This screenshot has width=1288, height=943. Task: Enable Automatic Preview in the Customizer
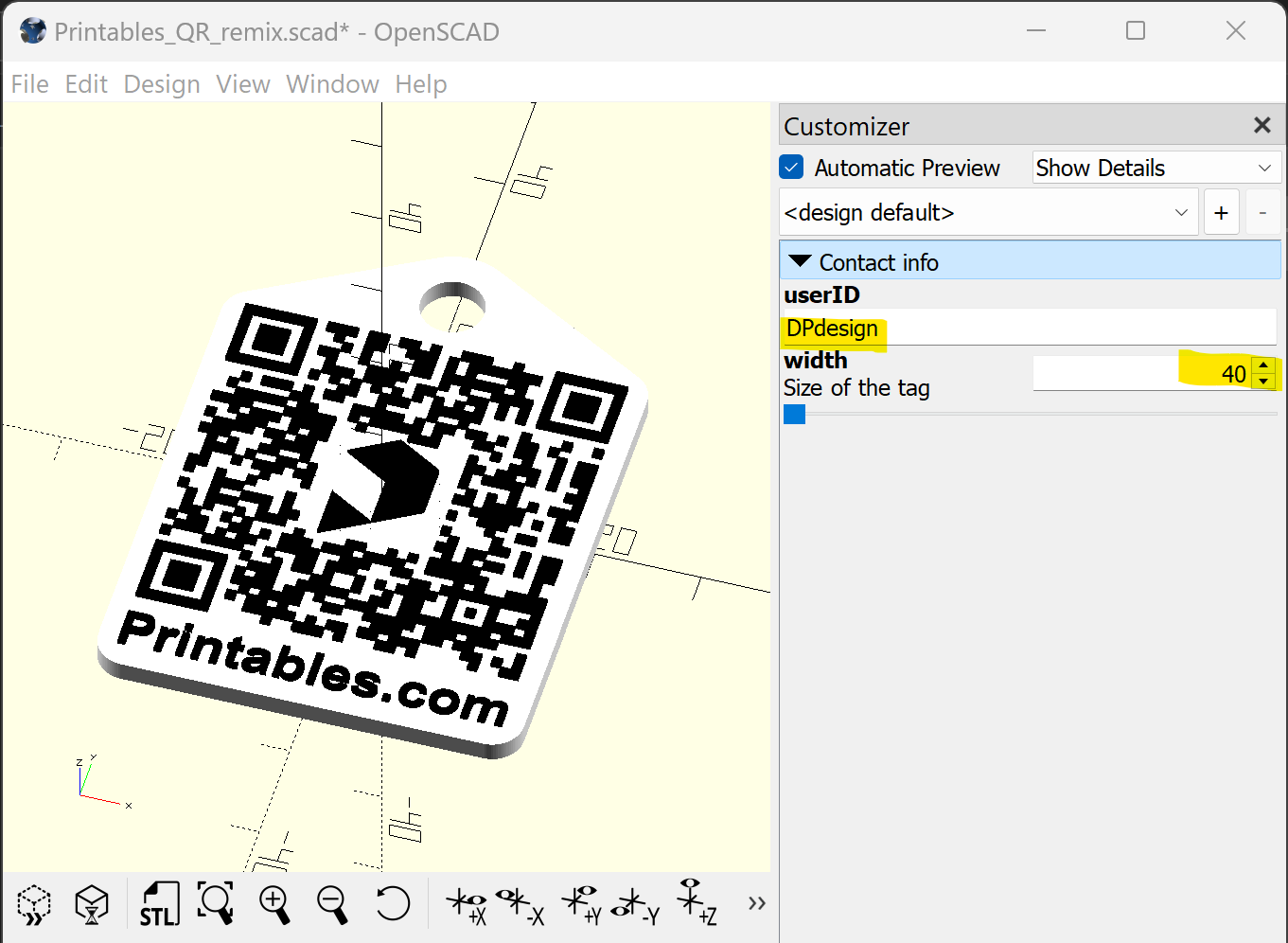[x=791, y=167]
